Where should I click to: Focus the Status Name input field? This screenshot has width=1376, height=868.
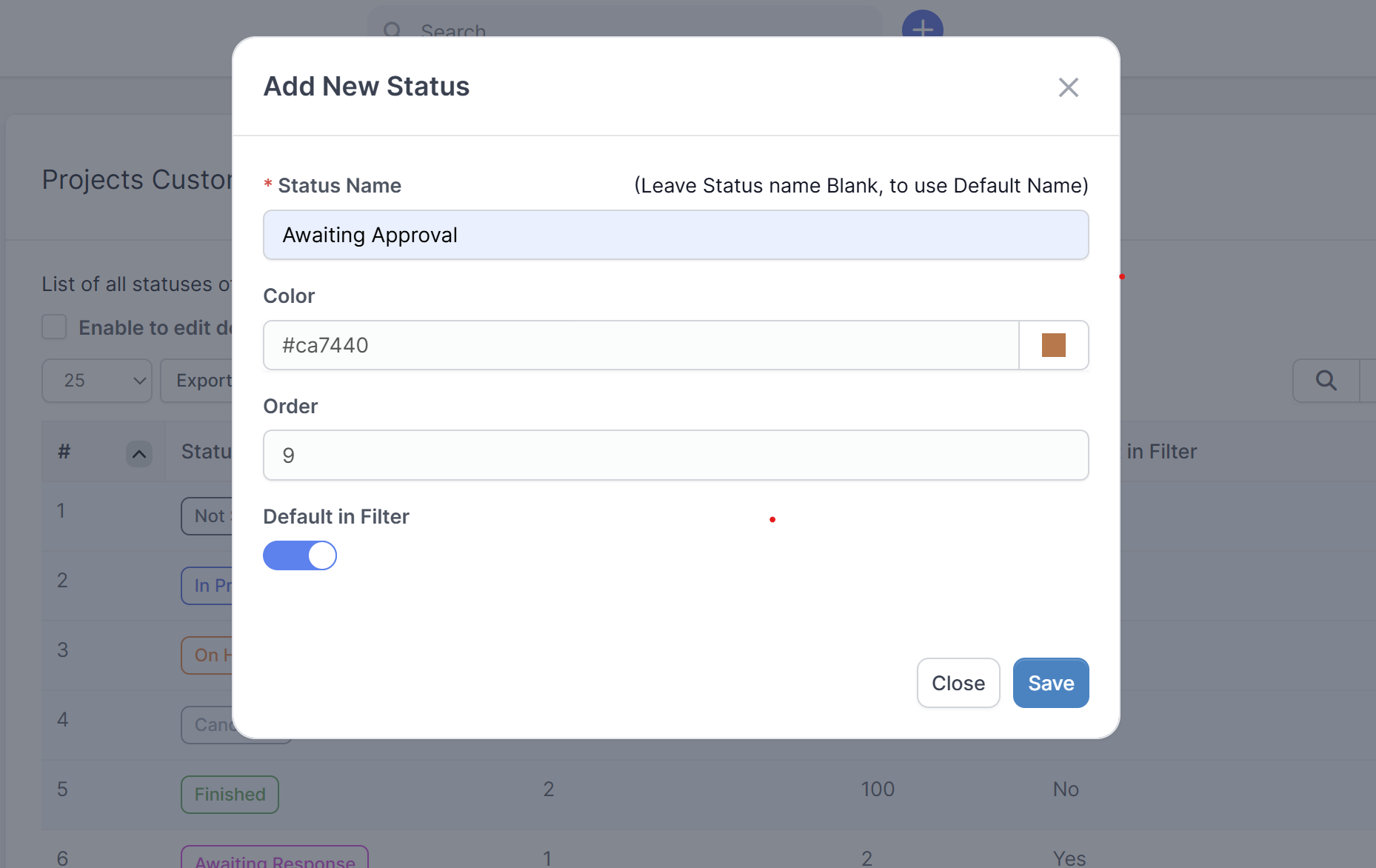click(675, 235)
